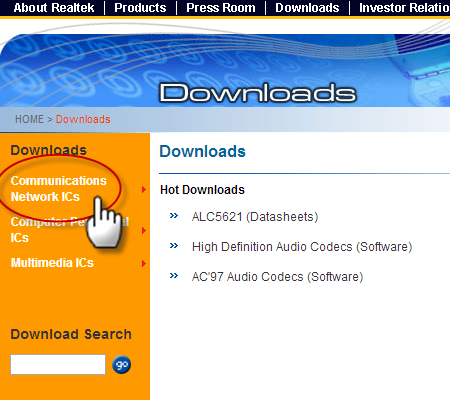Click chevron bullet beside AC'97 Audio Codecs
Viewport: 450px width, 400px height.
click(174, 276)
